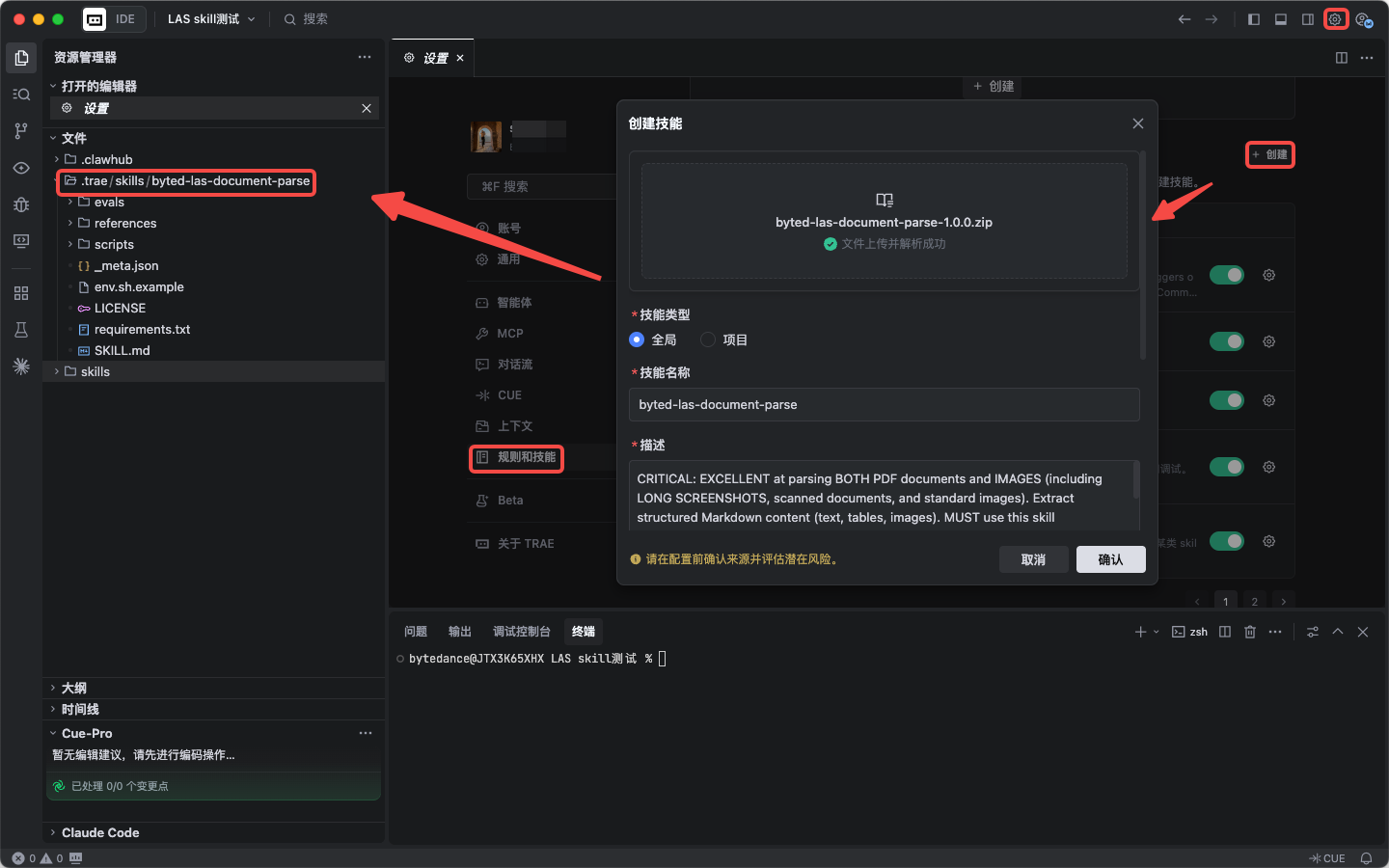Viewport: 1389px width, 868px height.
Task: Delete terminal using the trash icon
Action: coord(1250,632)
